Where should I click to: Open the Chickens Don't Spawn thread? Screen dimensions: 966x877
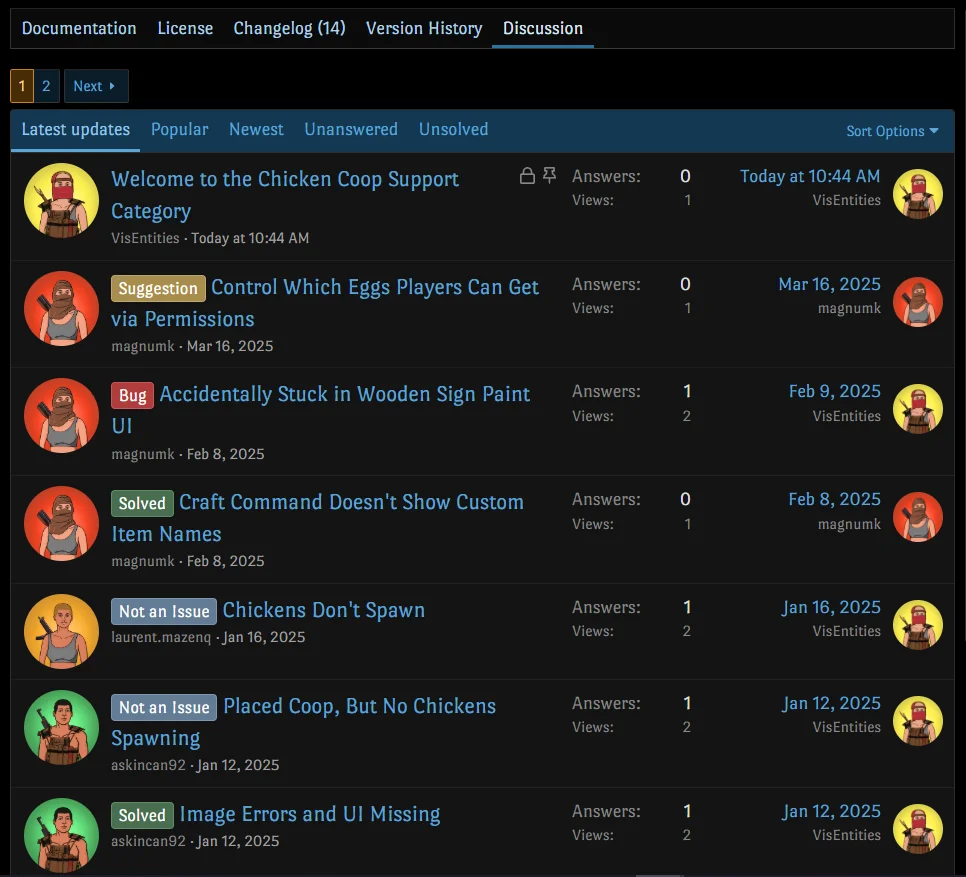pos(323,610)
